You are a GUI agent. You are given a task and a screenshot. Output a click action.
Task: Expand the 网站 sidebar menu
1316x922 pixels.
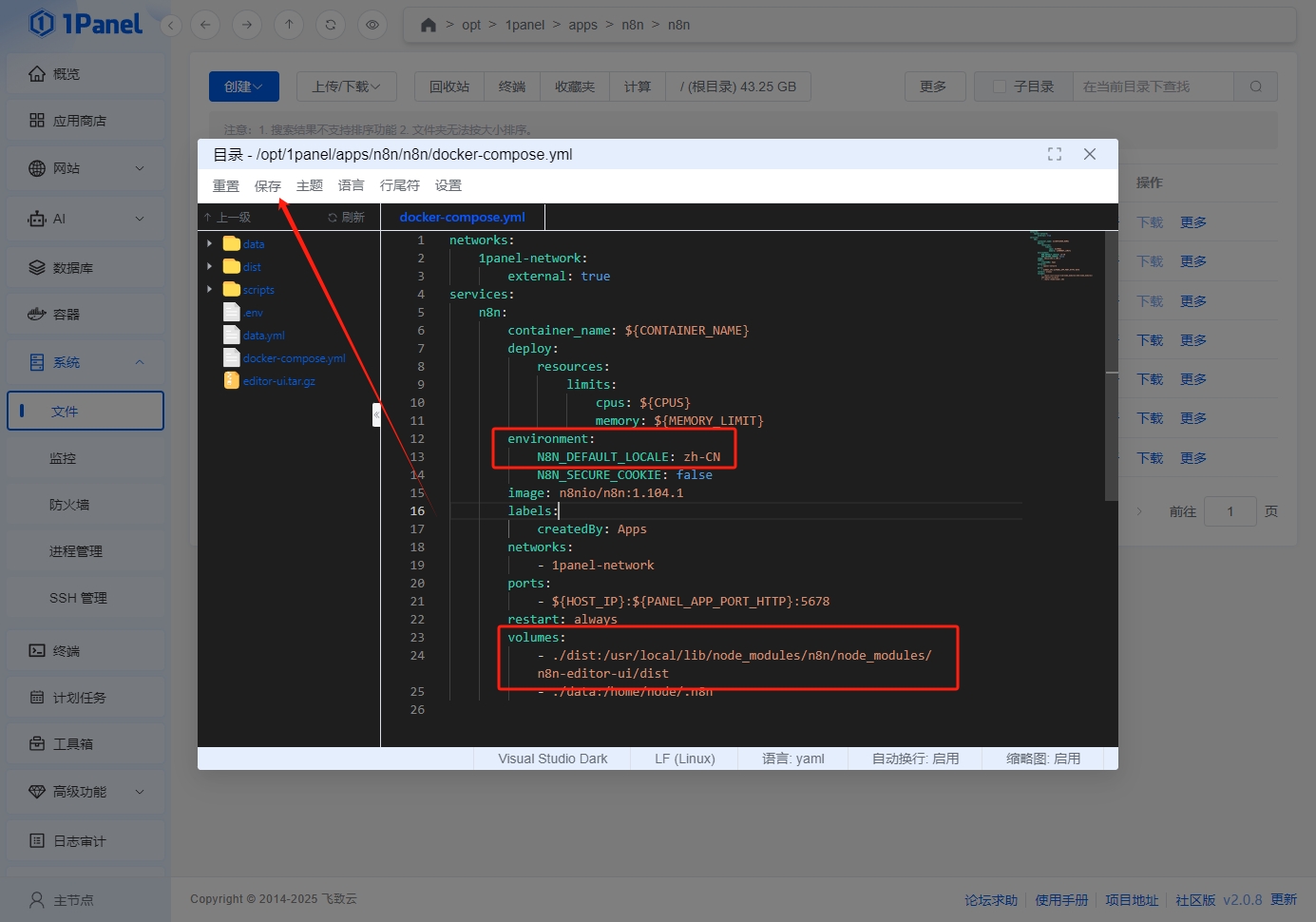[x=86, y=168]
